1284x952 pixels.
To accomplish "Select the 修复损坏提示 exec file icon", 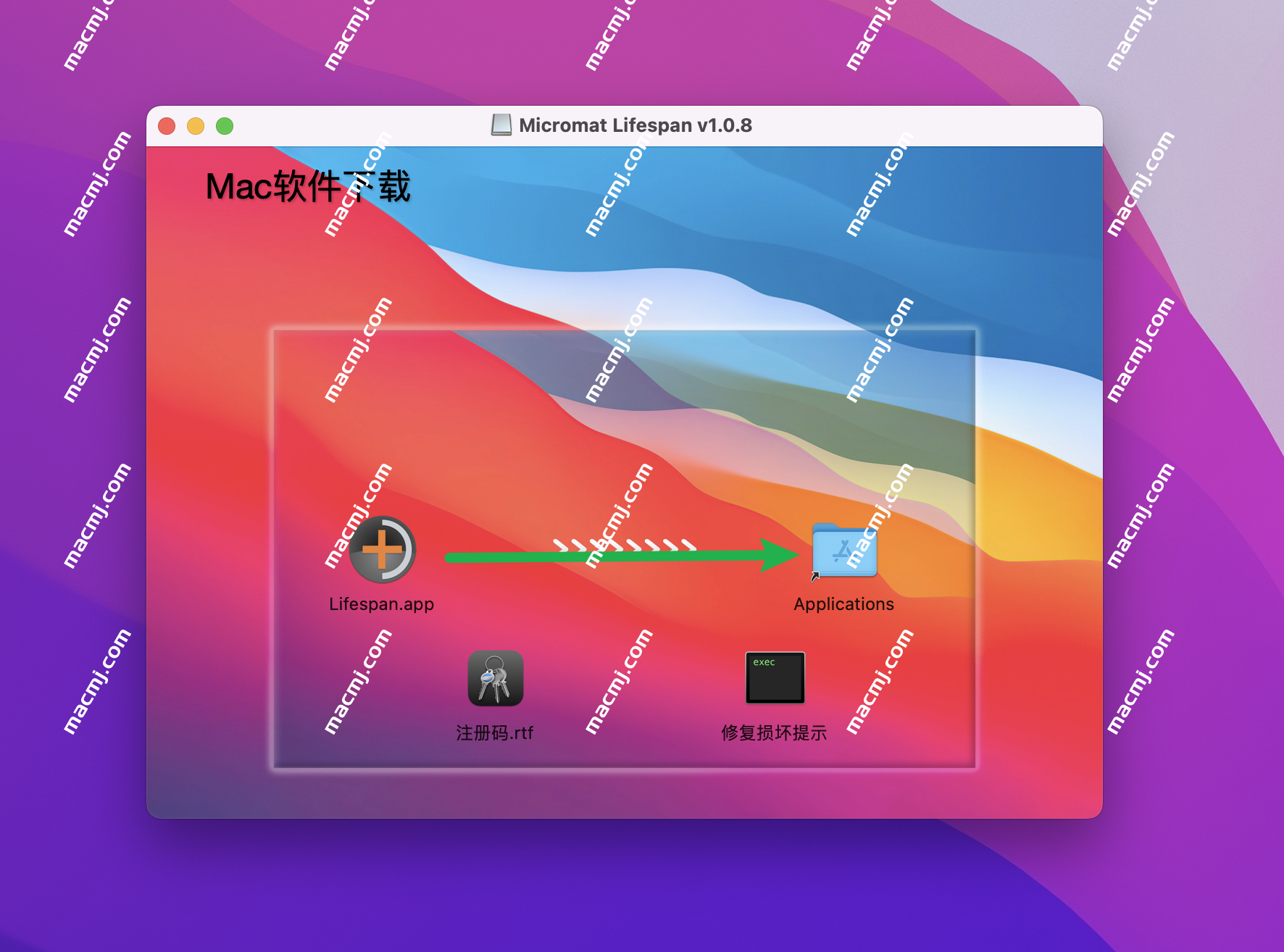I will click(775, 677).
